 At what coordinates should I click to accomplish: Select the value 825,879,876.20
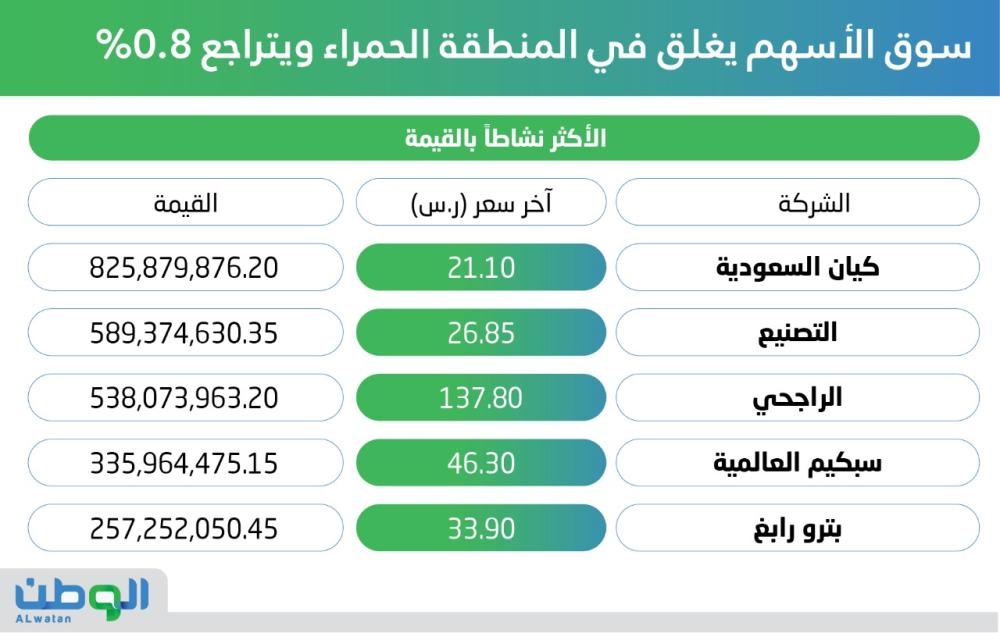coord(184,267)
